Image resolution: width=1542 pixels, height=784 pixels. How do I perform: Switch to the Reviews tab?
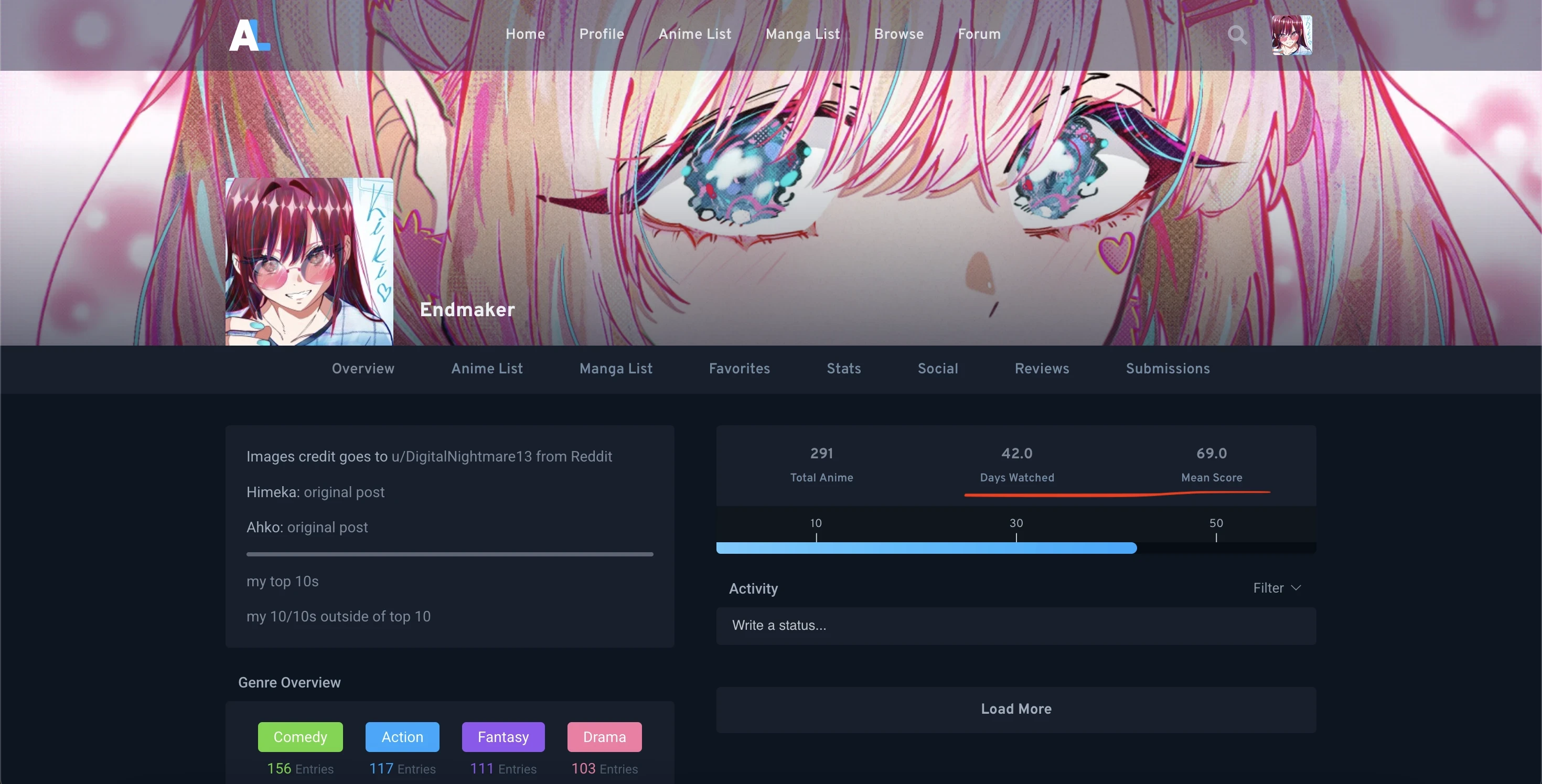[x=1042, y=369]
